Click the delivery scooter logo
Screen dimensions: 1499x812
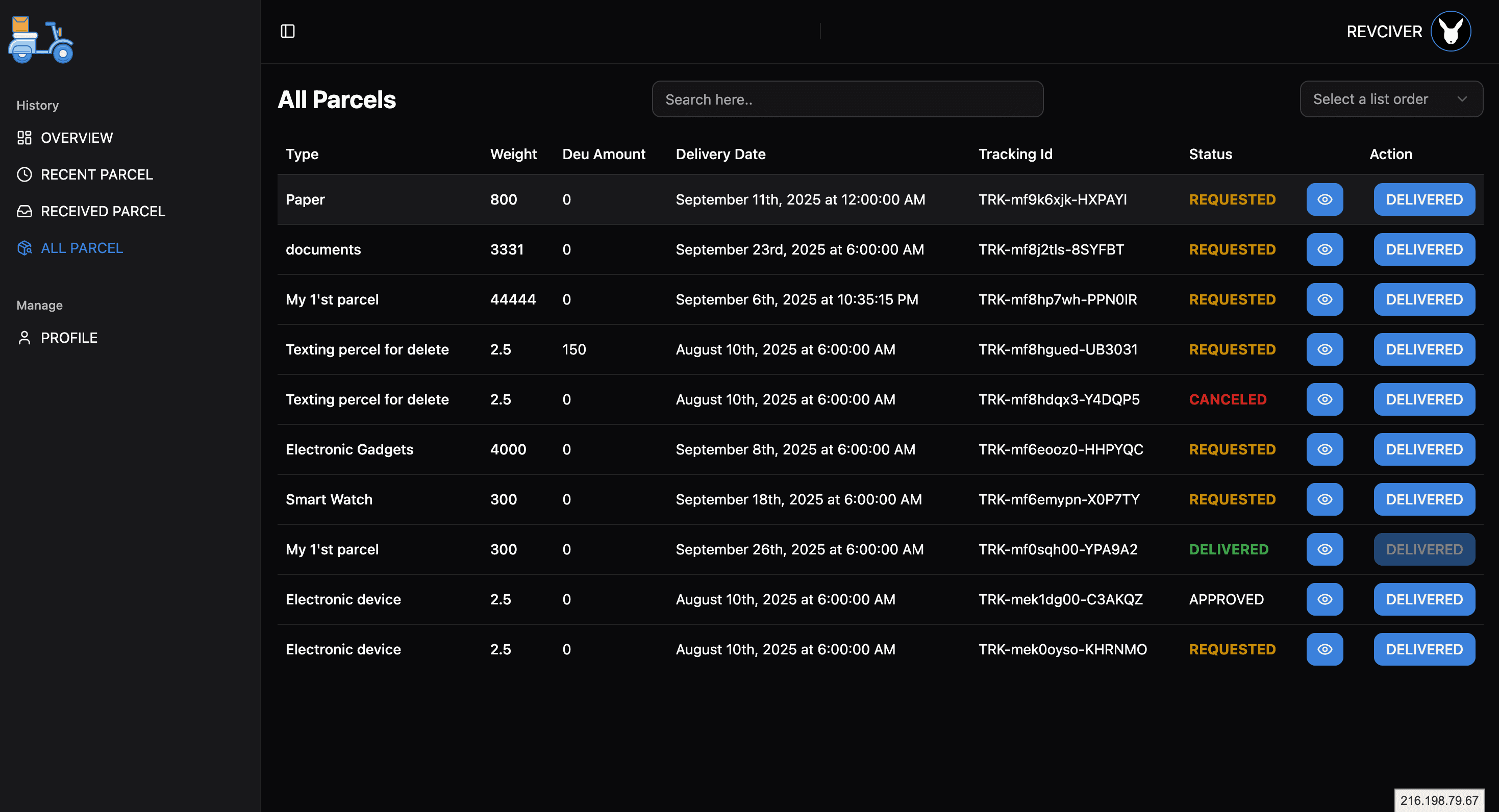(x=41, y=40)
